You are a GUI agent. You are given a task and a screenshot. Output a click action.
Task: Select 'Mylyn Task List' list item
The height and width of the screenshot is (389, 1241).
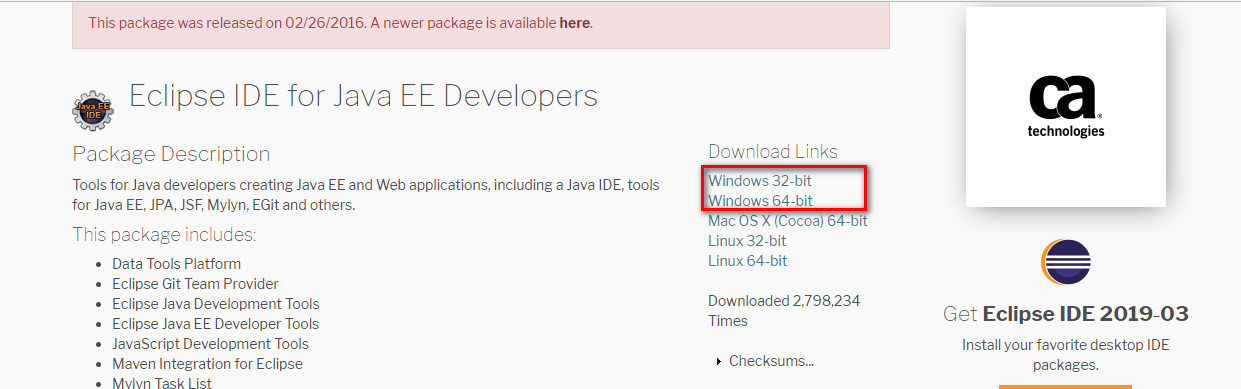pos(162,383)
